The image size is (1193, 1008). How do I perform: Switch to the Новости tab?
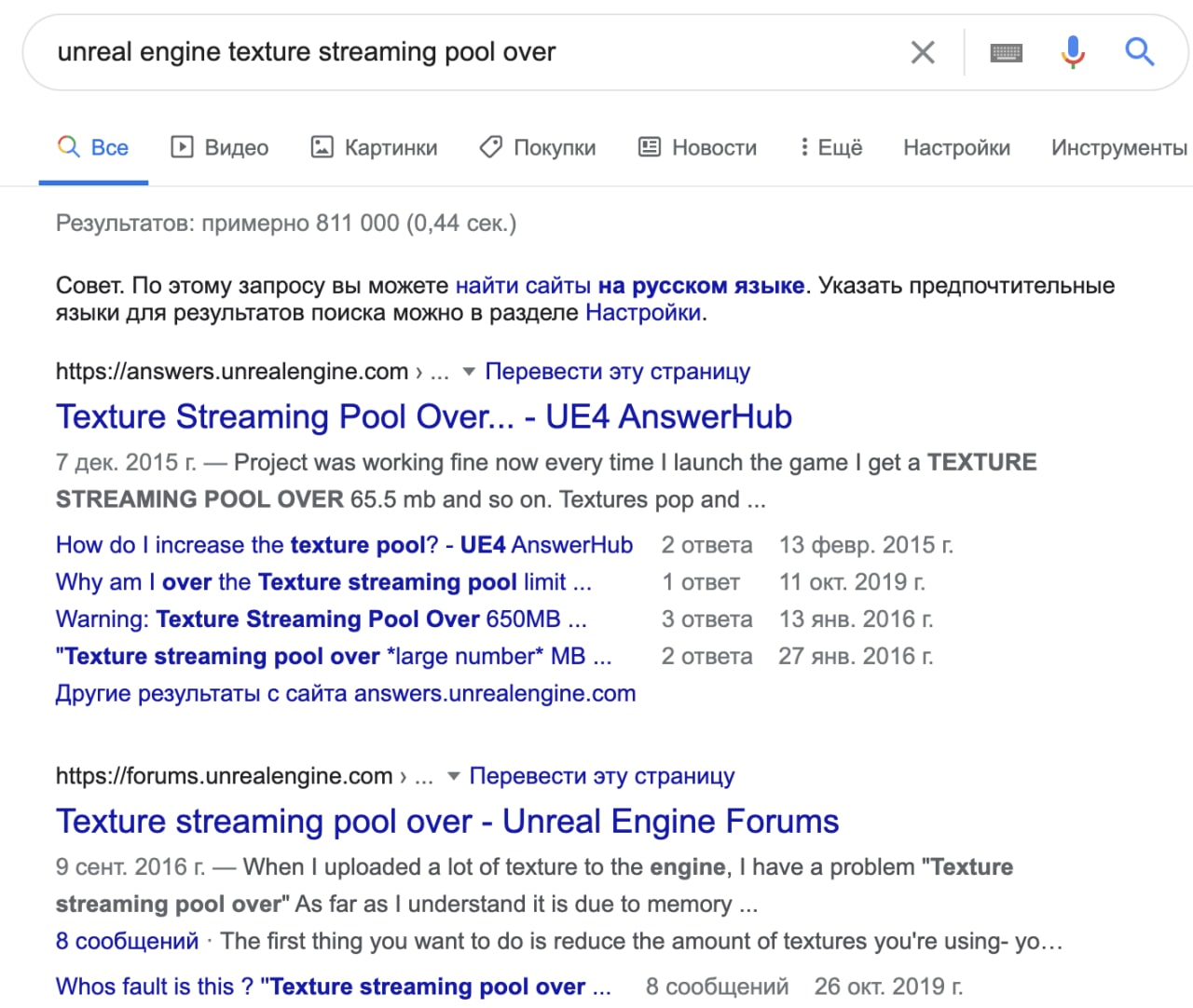(697, 147)
